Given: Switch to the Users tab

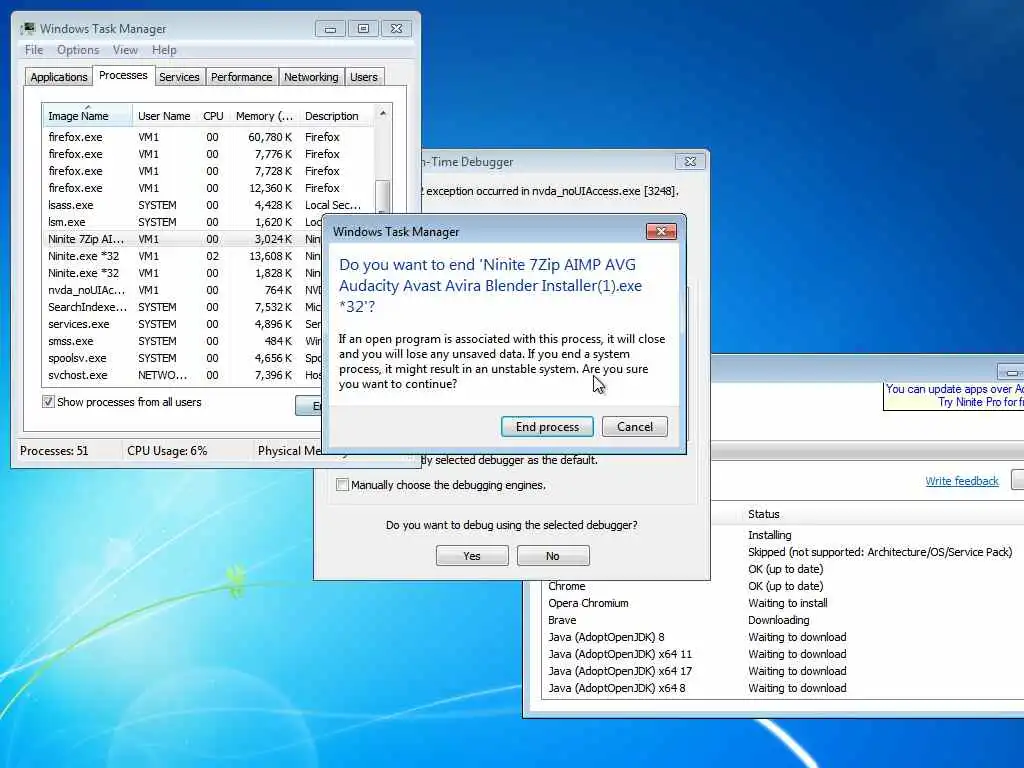Looking at the screenshot, I should point(364,77).
